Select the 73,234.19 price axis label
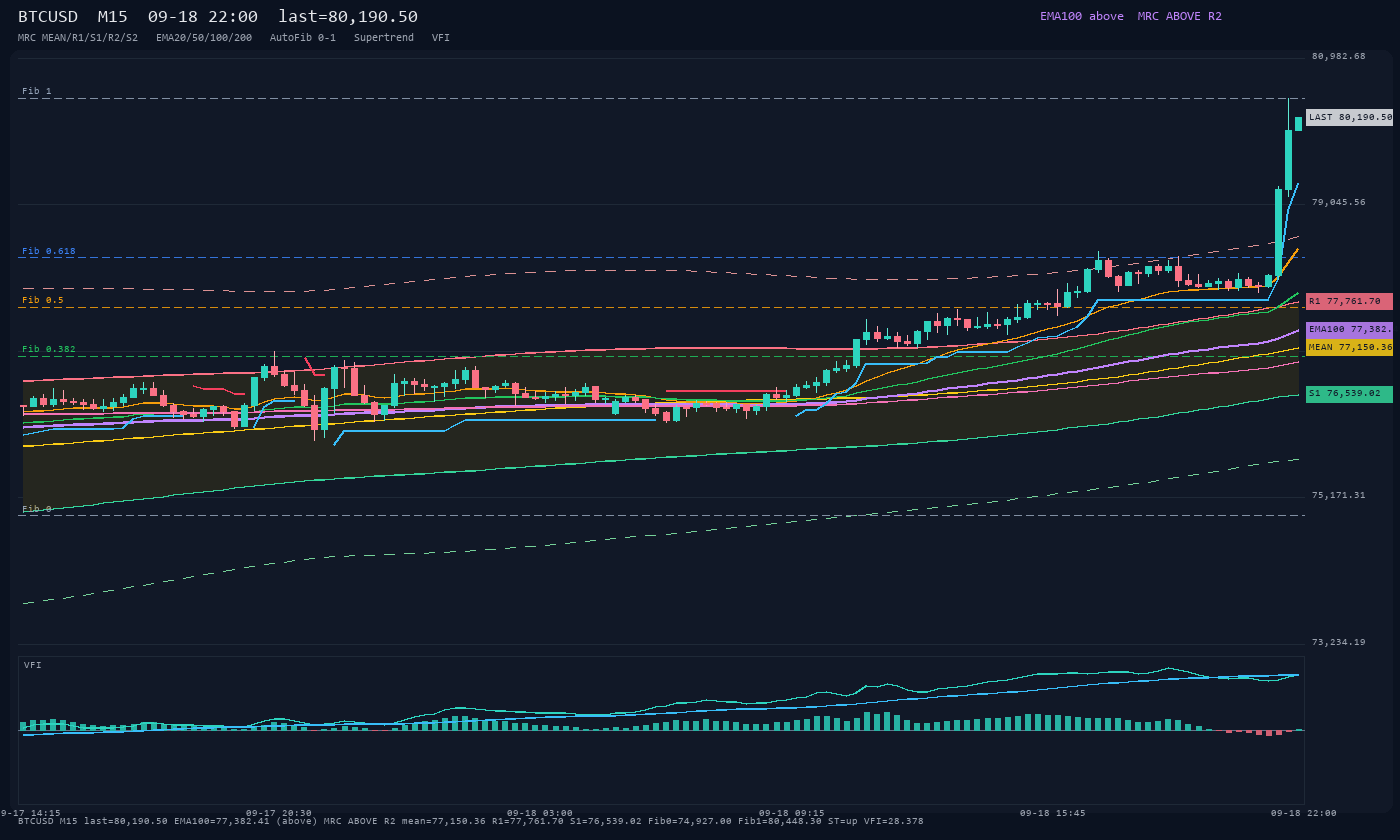The height and width of the screenshot is (840, 1400). point(1339,642)
